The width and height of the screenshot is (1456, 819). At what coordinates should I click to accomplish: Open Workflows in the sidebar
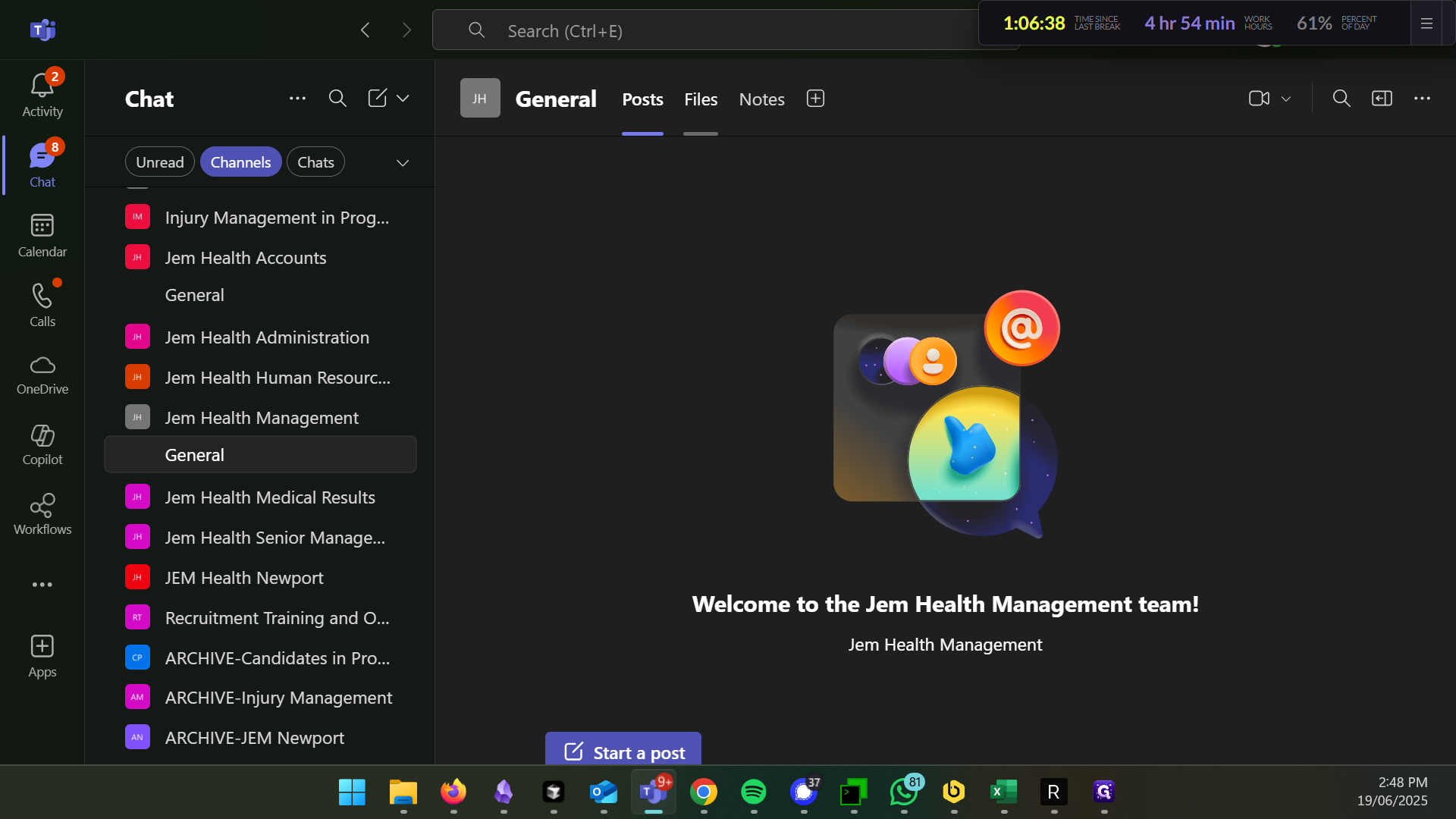[x=42, y=514]
